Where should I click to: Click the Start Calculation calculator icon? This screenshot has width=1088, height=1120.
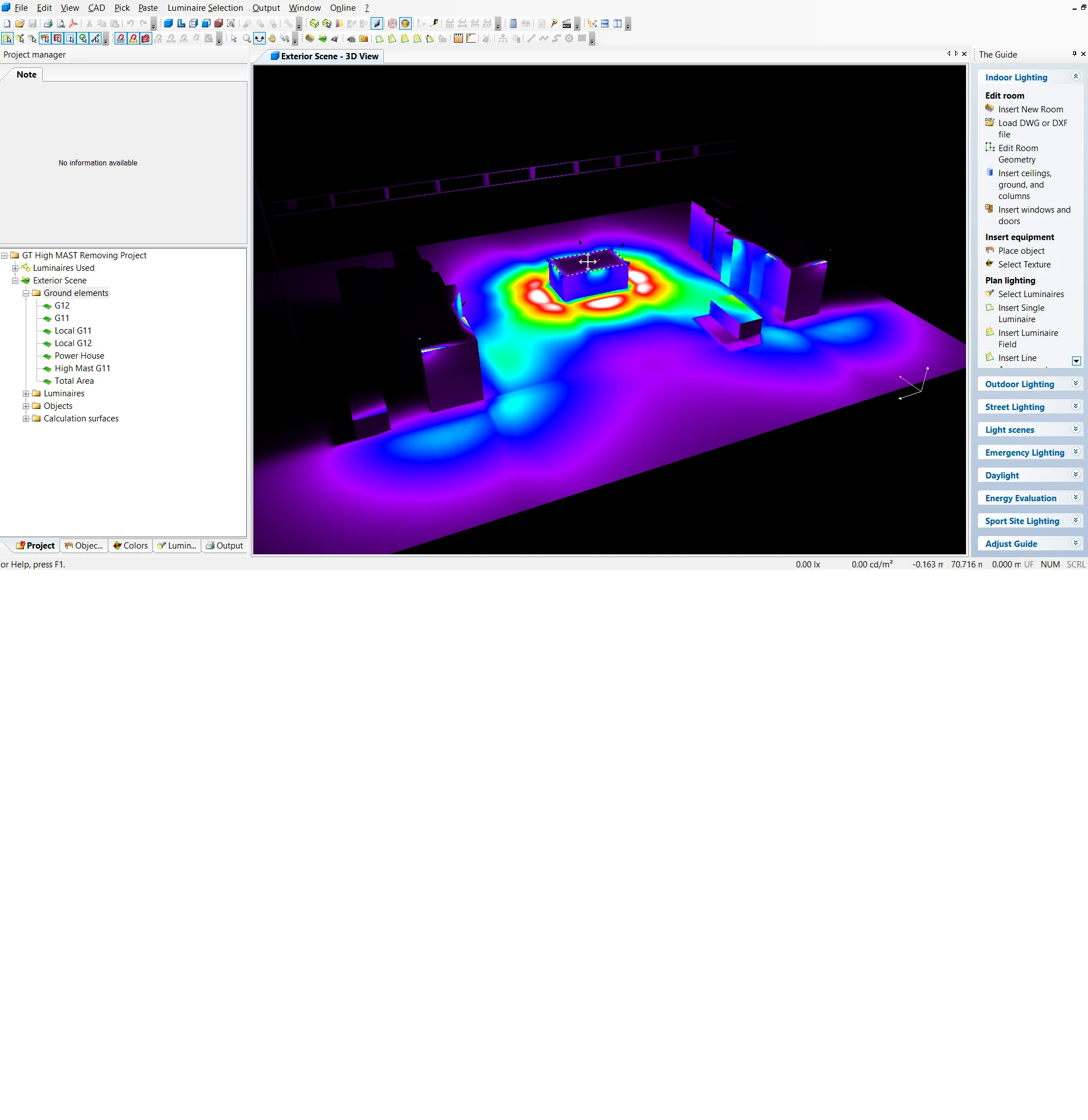click(513, 23)
